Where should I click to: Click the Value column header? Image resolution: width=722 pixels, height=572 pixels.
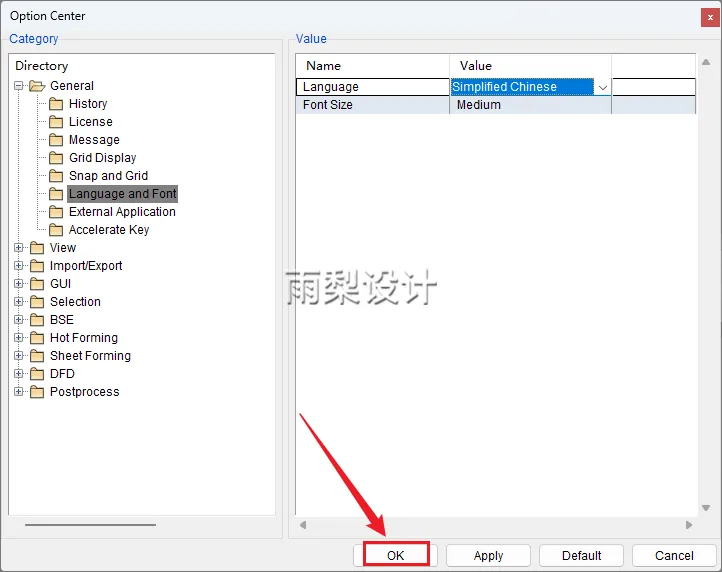pos(530,66)
